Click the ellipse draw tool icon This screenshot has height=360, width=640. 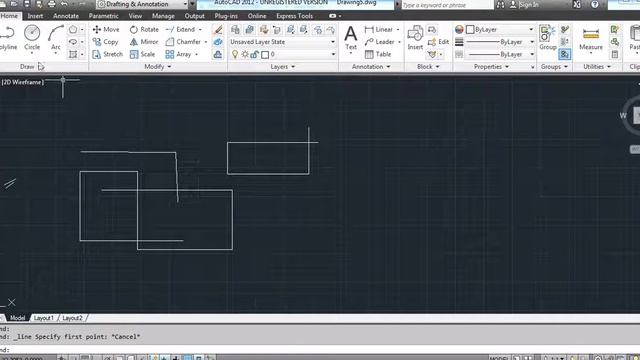73,42
